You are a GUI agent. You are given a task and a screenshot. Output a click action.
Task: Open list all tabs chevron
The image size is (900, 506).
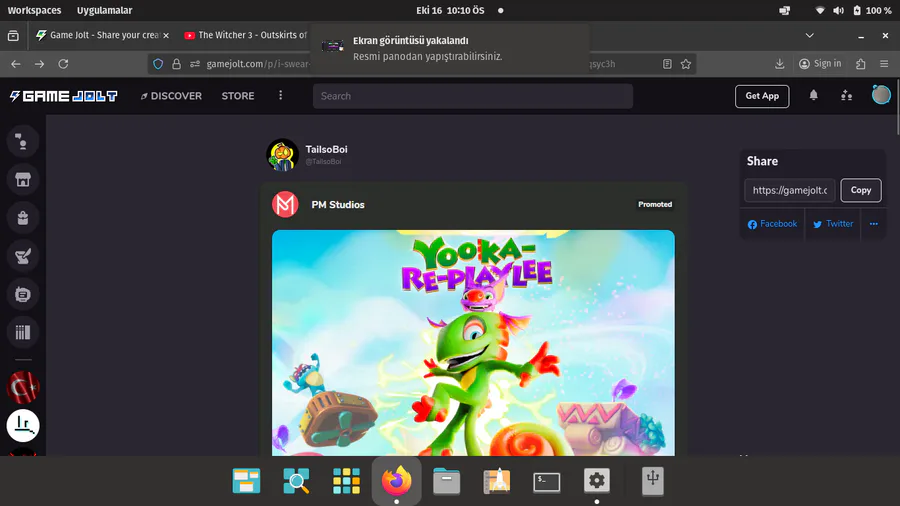coord(809,36)
